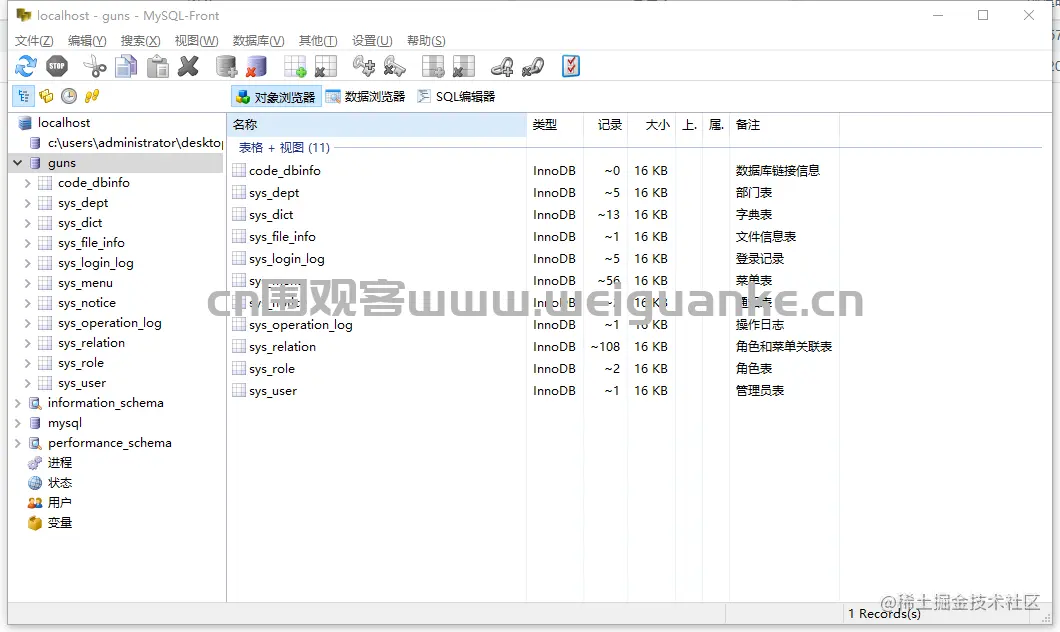This screenshot has height=632, width=1060.
Task: Click the yellow folders explorer icon
Action: click(46, 96)
